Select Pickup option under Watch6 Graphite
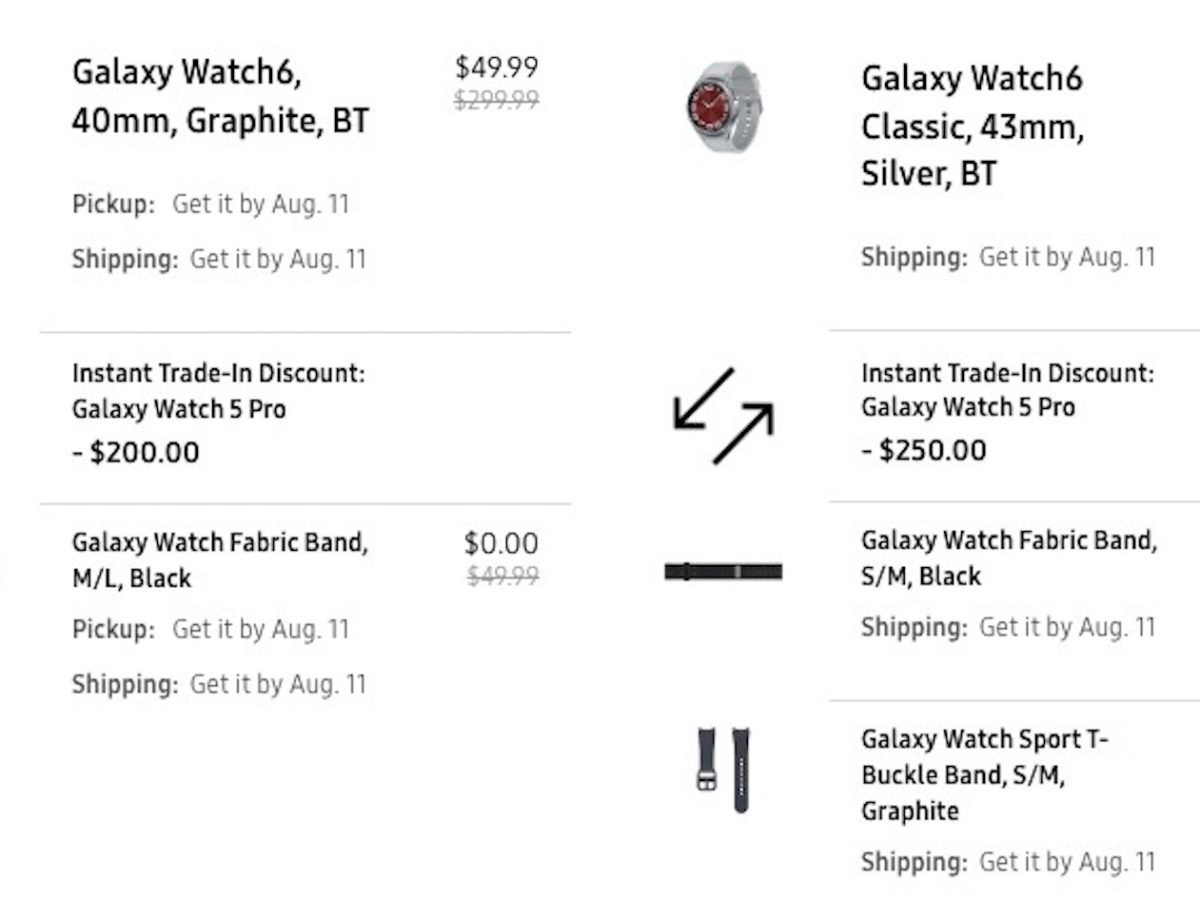 point(210,205)
